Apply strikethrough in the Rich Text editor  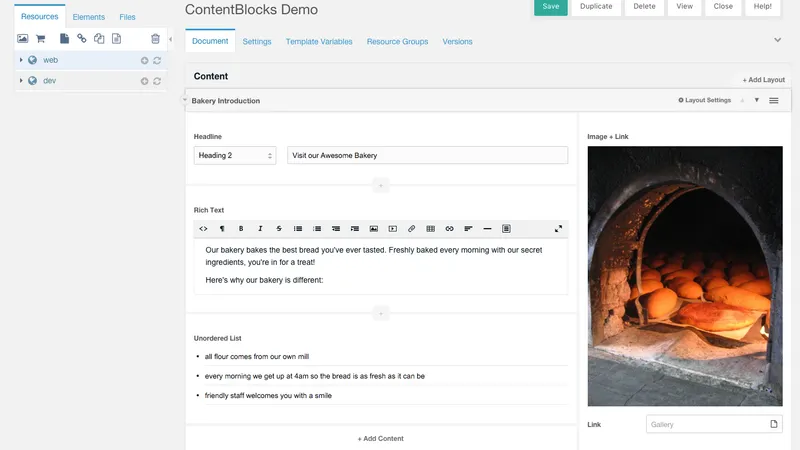(279, 229)
